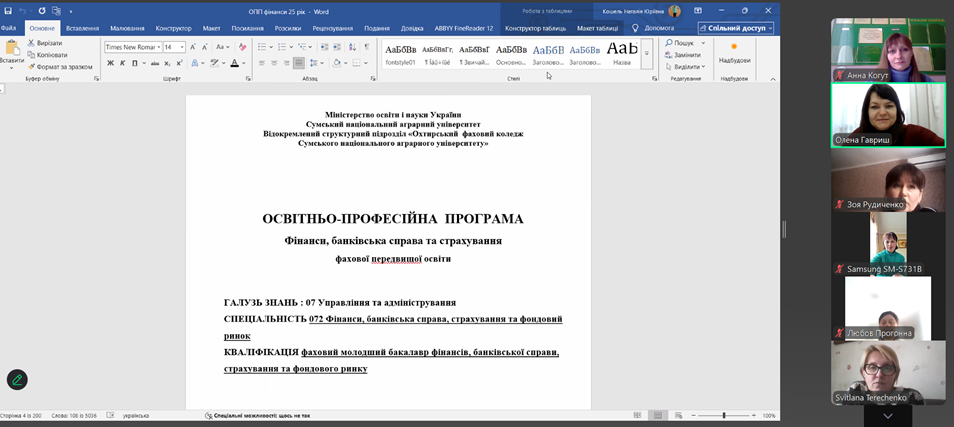The height and width of the screenshot is (427, 954).
Task: Expand the styles gallery
Action: click(647, 55)
